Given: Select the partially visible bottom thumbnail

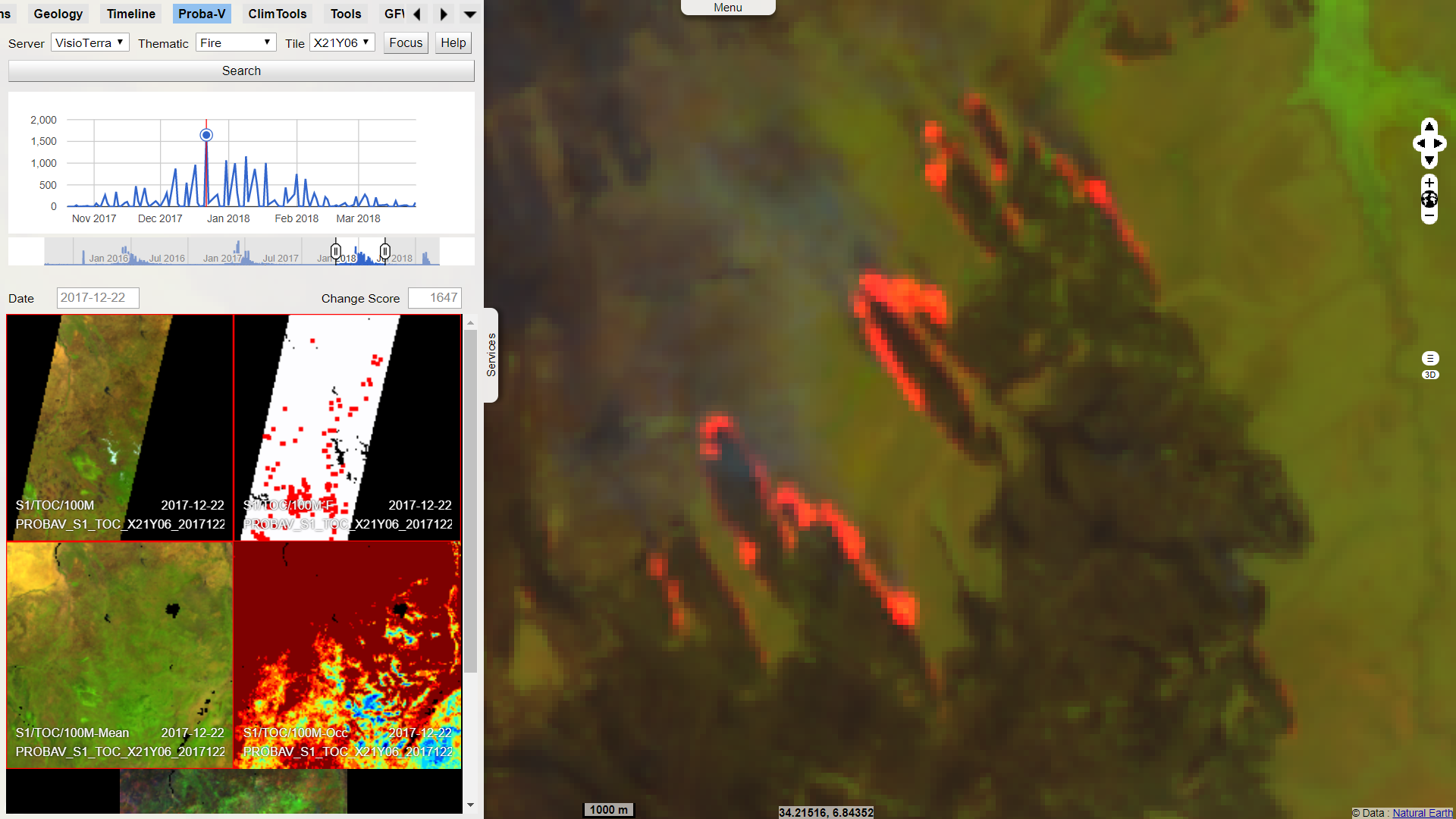Looking at the screenshot, I should (x=234, y=791).
